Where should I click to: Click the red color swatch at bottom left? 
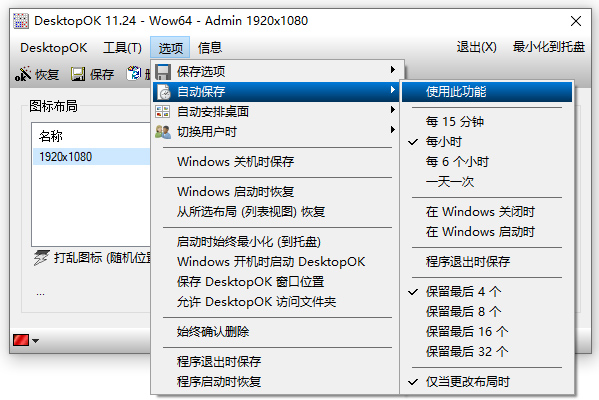(21, 340)
